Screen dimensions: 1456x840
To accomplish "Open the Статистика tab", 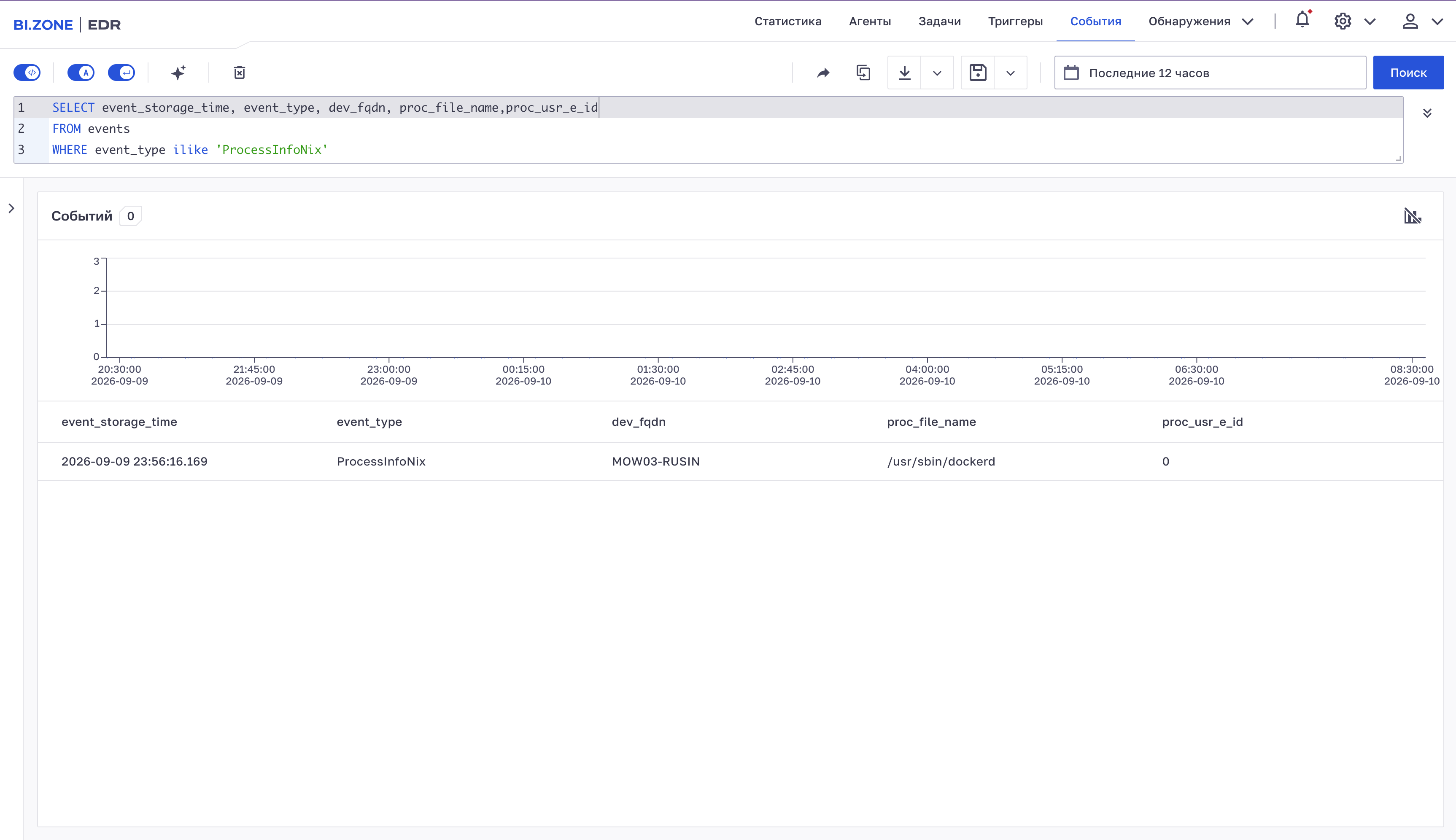I will click(x=788, y=22).
